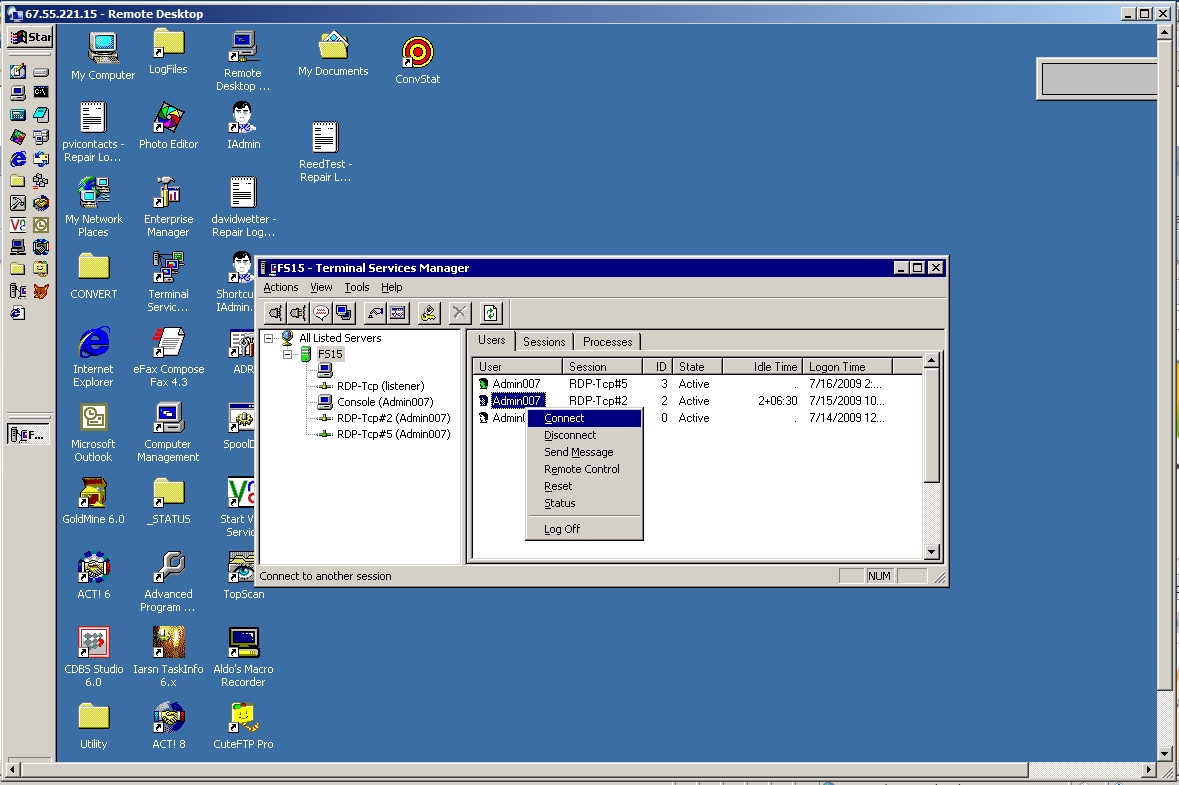Open the Help menu
1179x785 pixels.
[x=391, y=287]
